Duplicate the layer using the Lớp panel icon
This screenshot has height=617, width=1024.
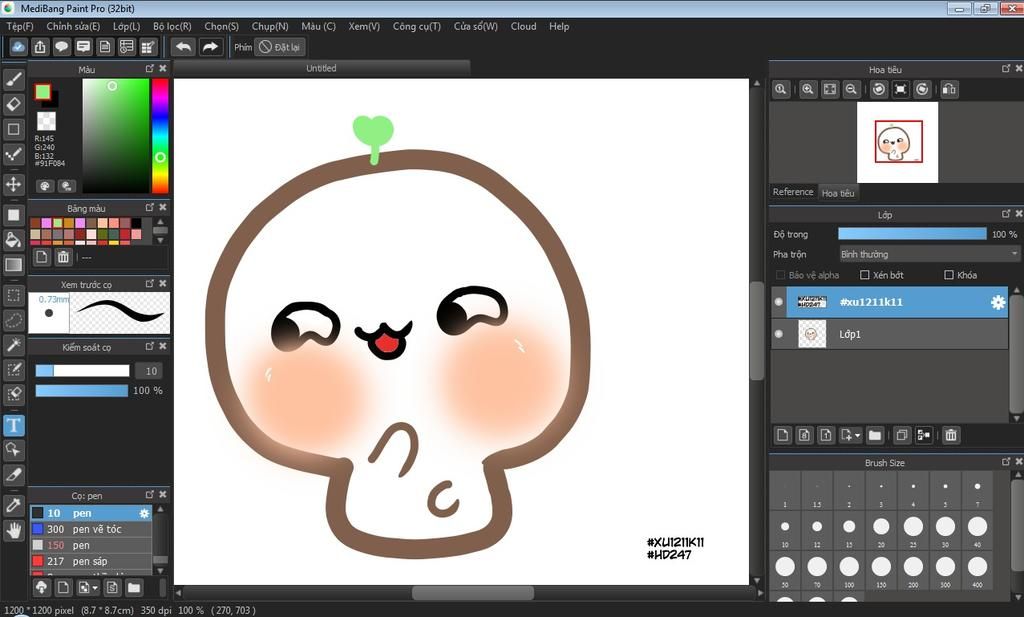tap(902, 435)
